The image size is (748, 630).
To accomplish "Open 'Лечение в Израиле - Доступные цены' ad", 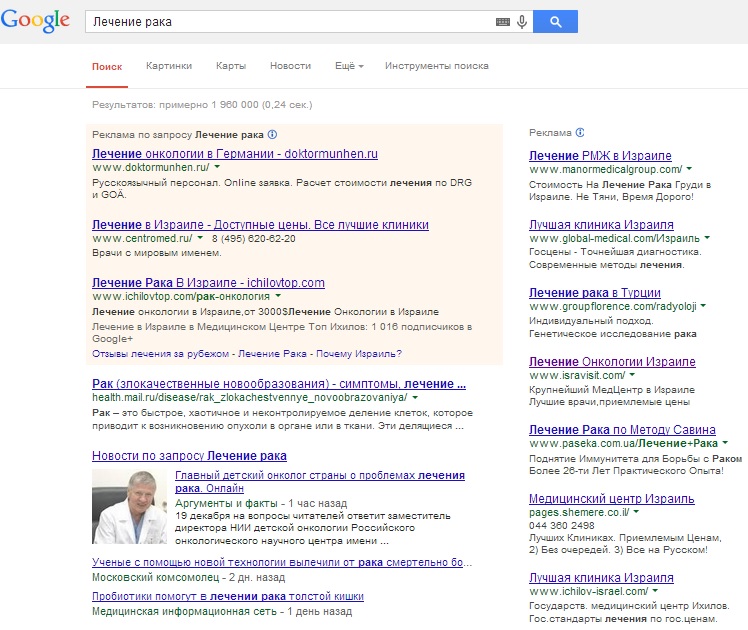I will (x=260, y=224).
